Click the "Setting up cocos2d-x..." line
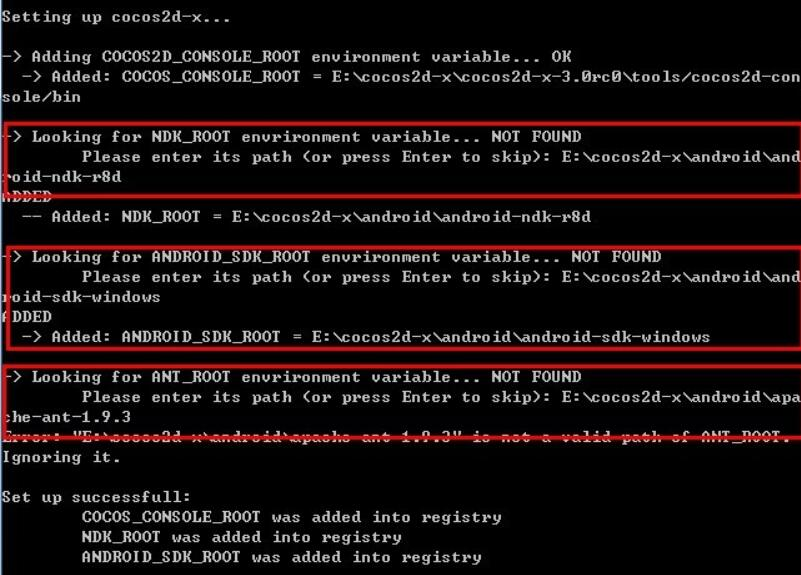801x575 pixels. (115, 18)
